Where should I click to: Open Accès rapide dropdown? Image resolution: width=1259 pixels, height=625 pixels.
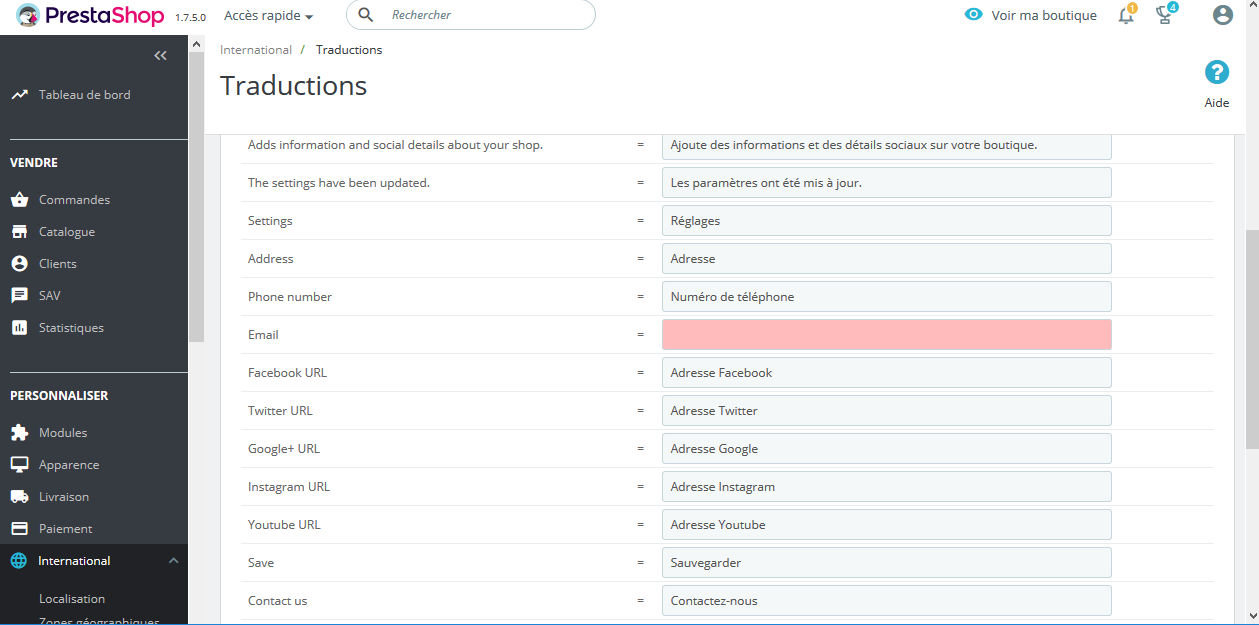[x=268, y=16]
